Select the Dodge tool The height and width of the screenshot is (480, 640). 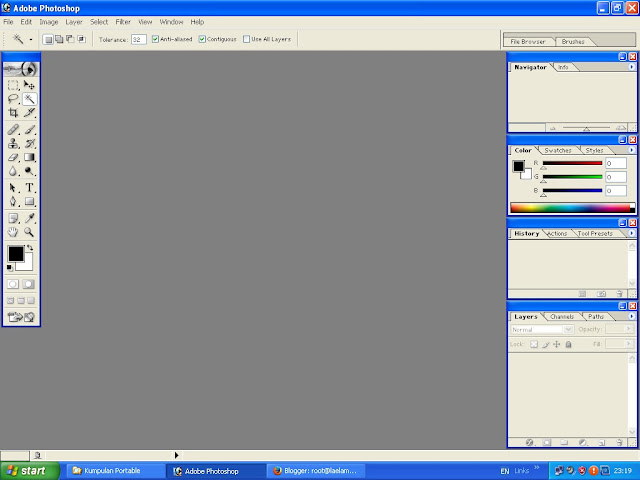click(x=29, y=171)
